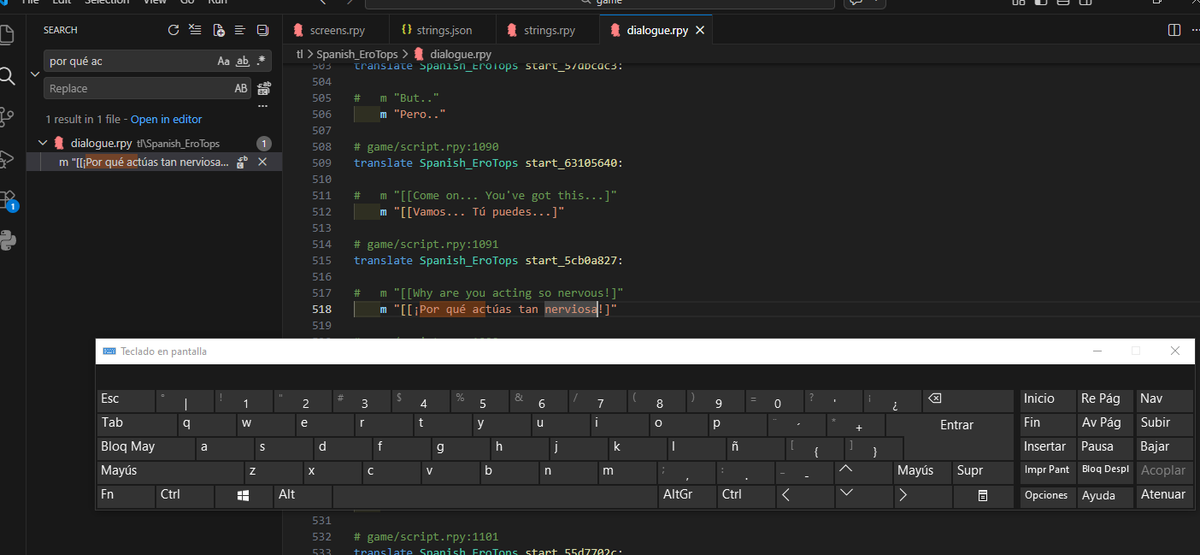
Task: Click 'Open in editor' link
Action: point(166,119)
